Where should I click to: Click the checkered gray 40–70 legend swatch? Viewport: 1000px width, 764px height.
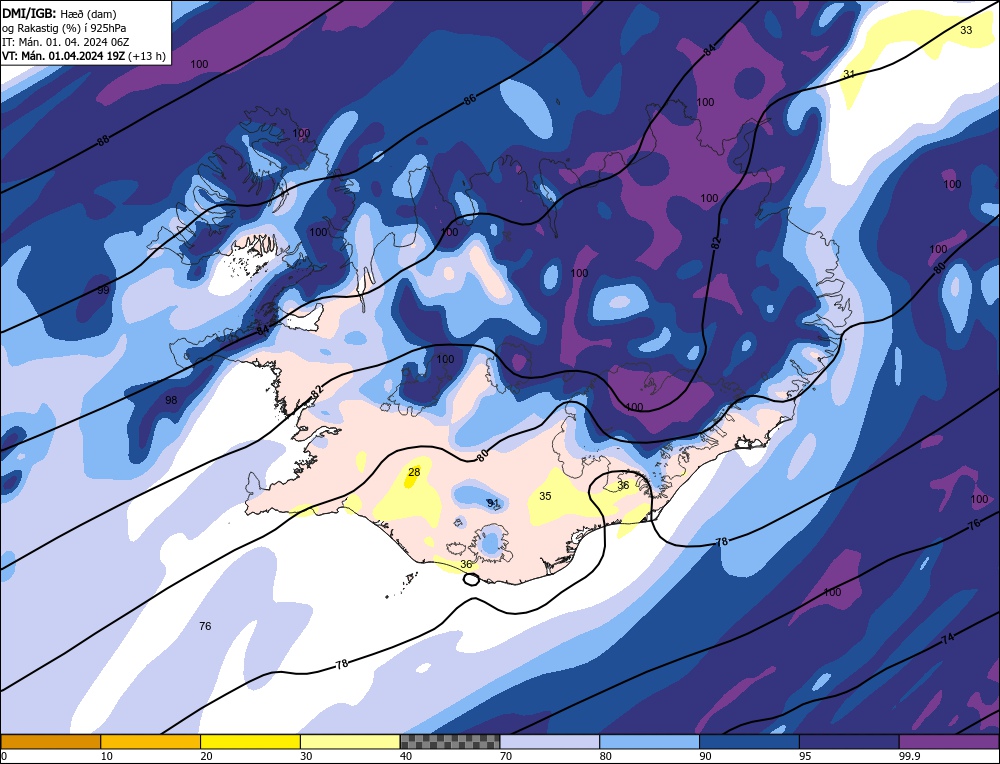tap(450, 741)
